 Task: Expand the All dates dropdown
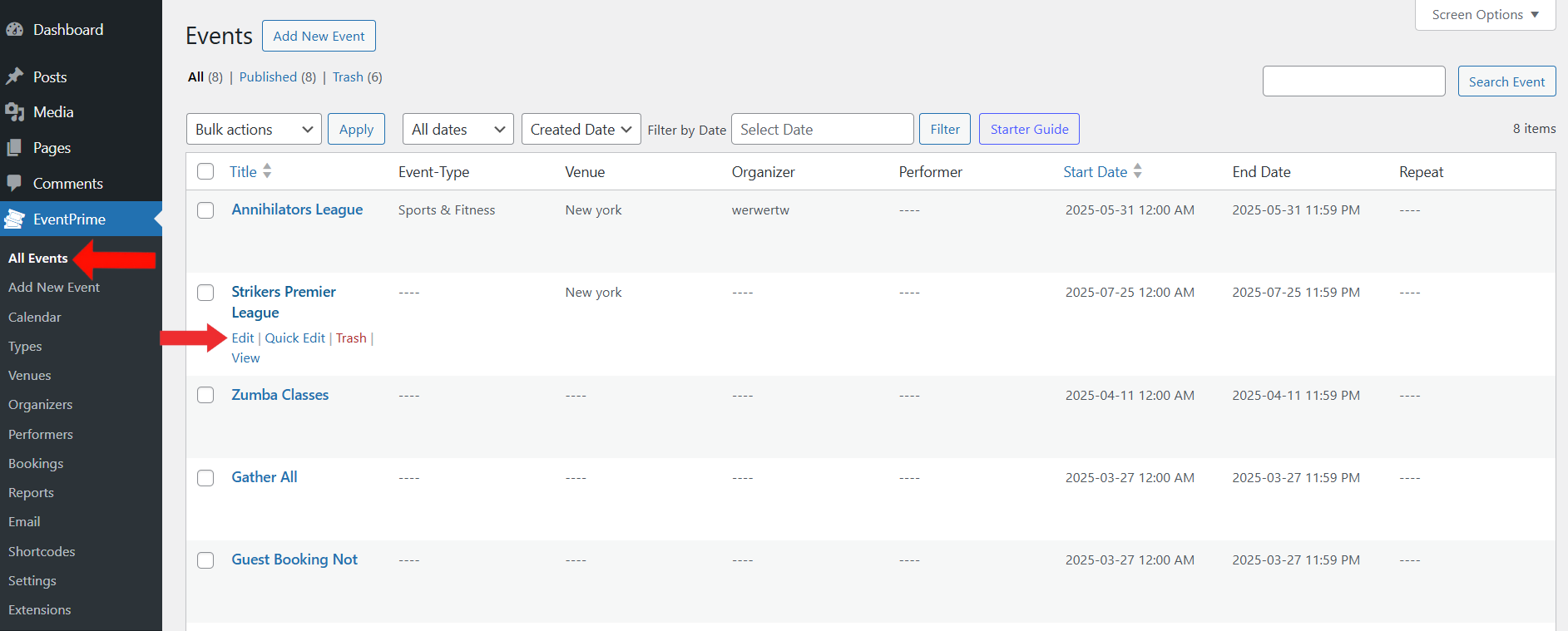coord(458,129)
